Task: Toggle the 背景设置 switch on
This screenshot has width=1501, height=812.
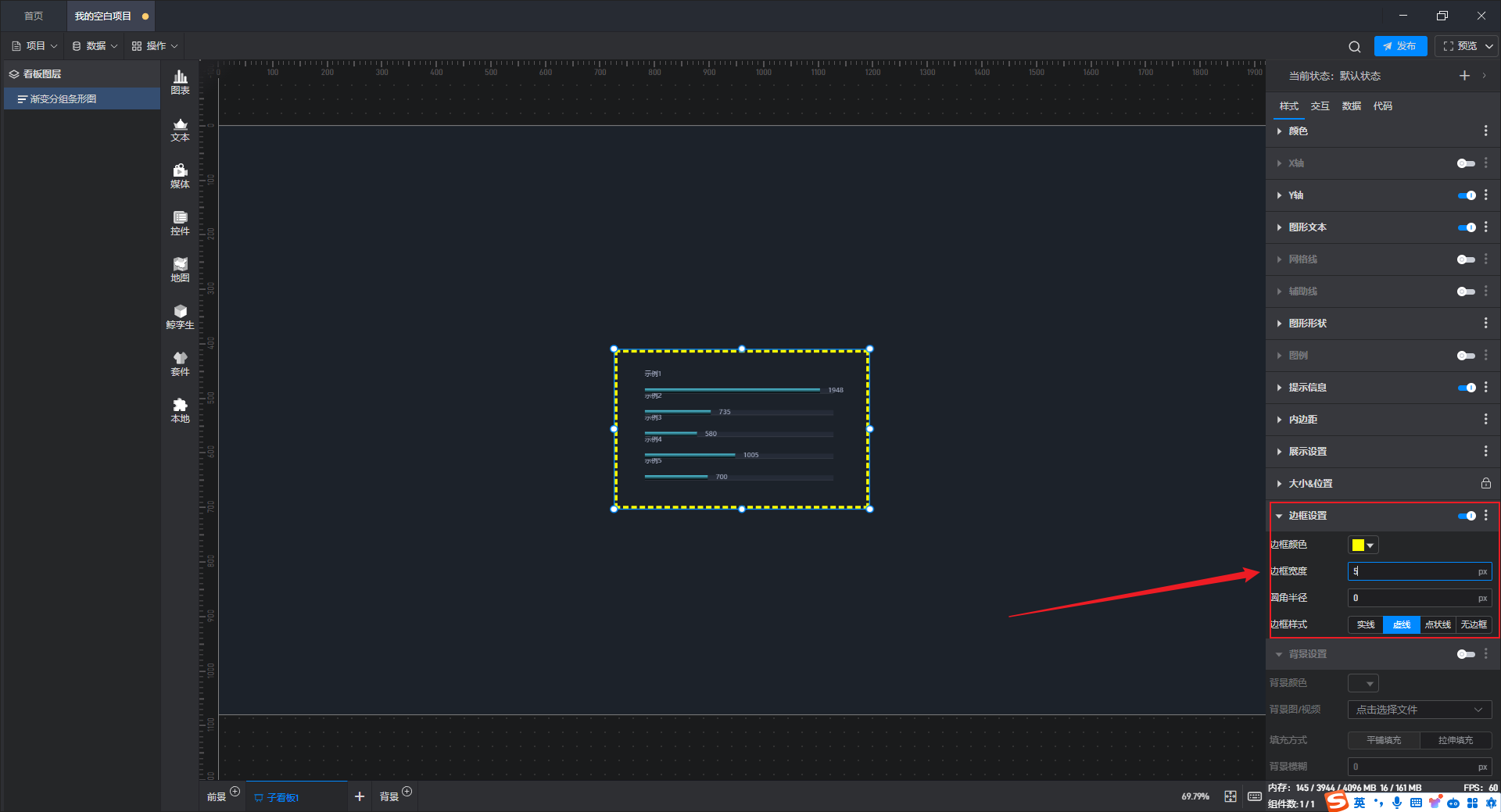Action: point(1466,654)
